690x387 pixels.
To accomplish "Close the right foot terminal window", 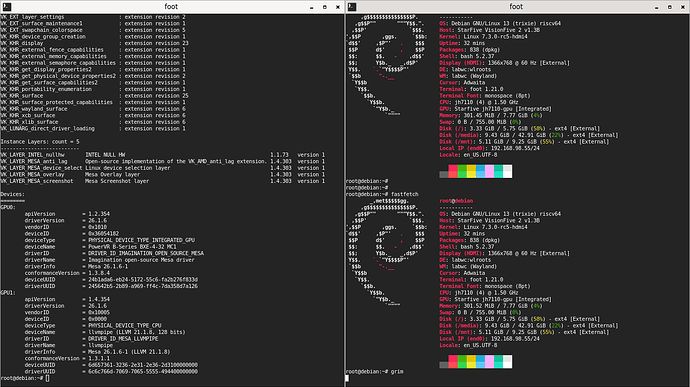I will [x=683, y=7].
